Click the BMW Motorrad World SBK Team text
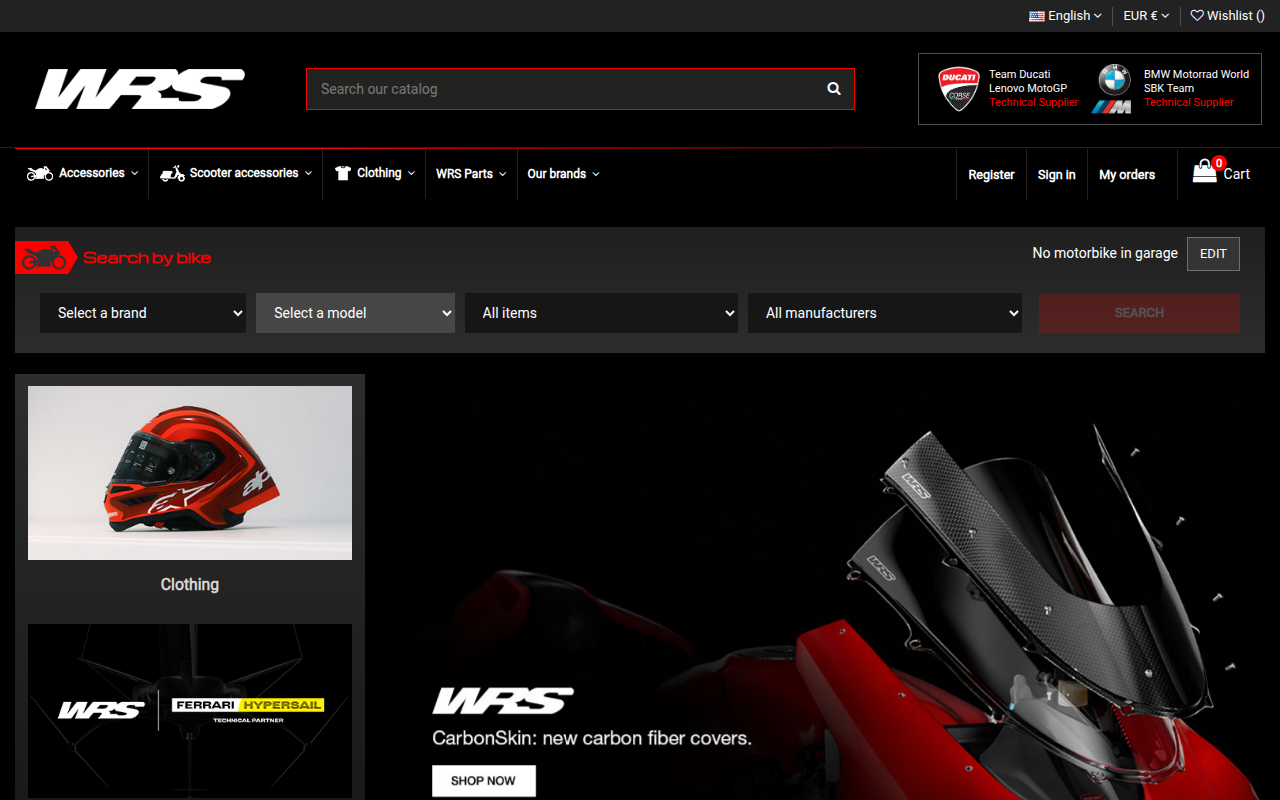Image resolution: width=1280 pixels, height=800 pixels. click(x=1196, y=81)
